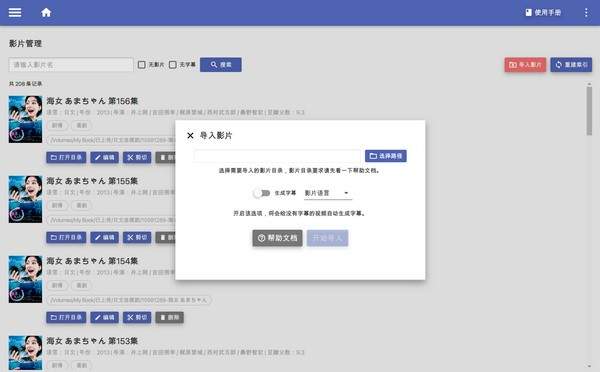
Task: Select the 剧情 tag chip of 第155集
Action: point(57,206)
